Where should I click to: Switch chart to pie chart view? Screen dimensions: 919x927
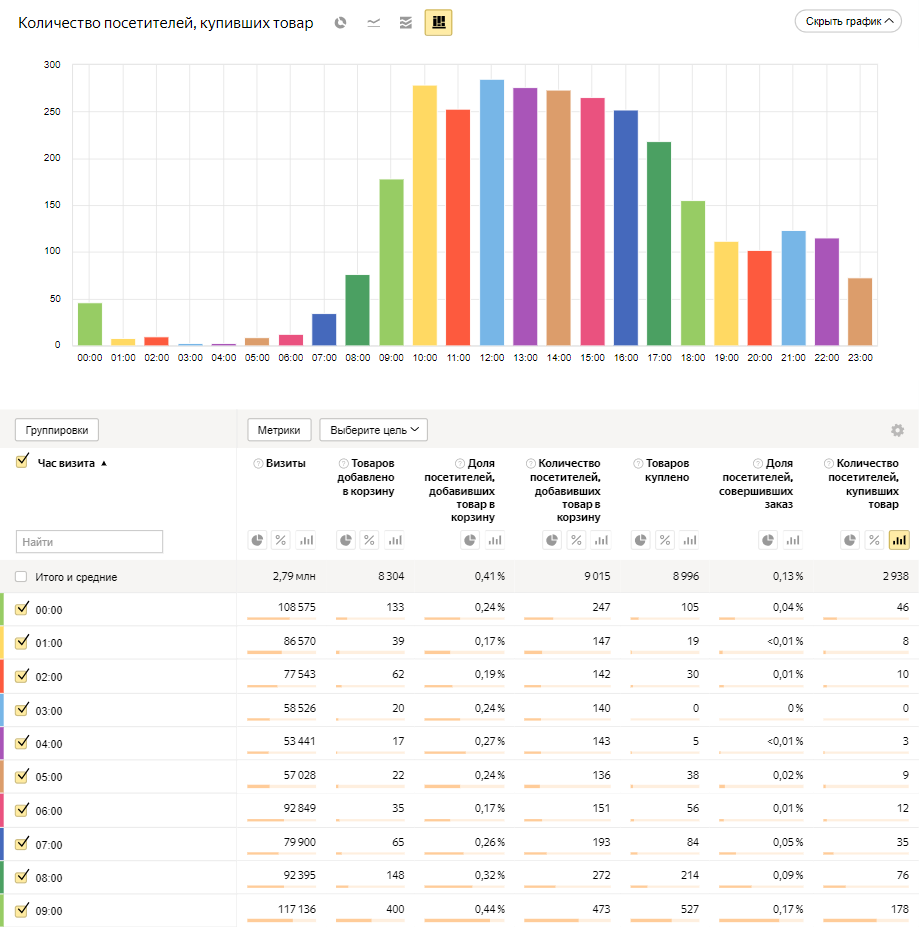(x=341, y=22)
